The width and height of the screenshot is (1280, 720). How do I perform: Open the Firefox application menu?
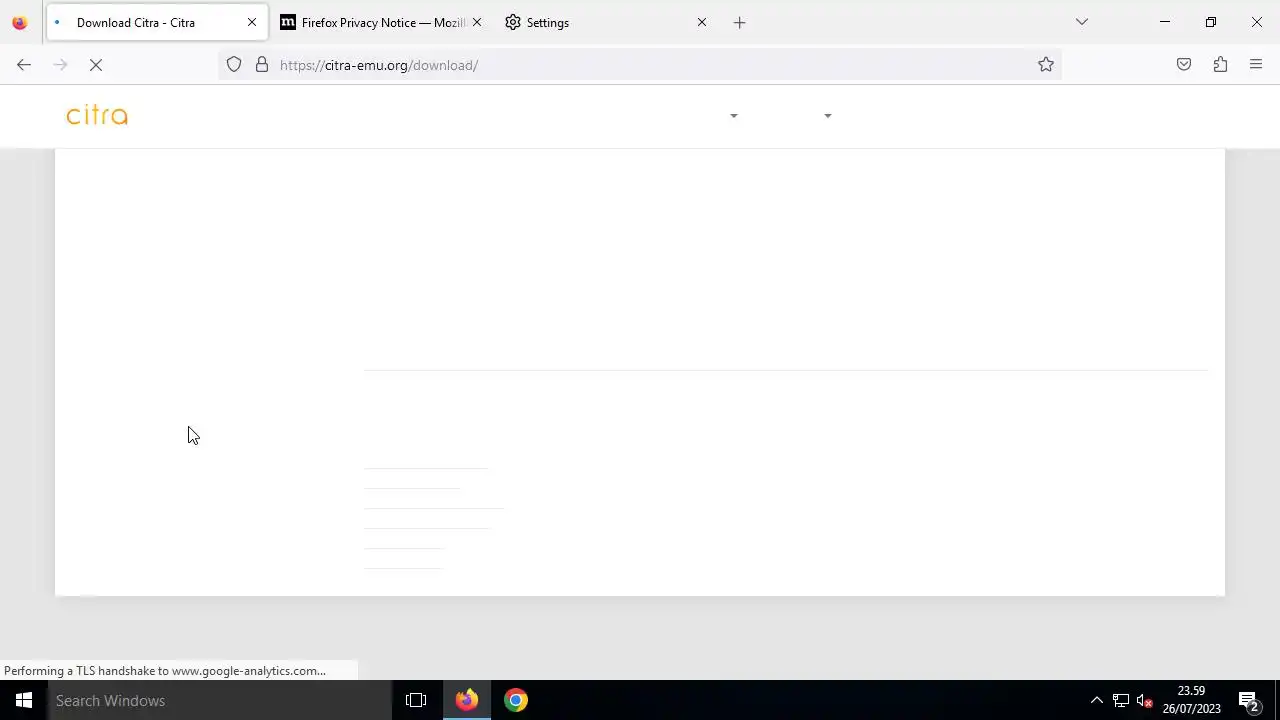point(1256,65)
